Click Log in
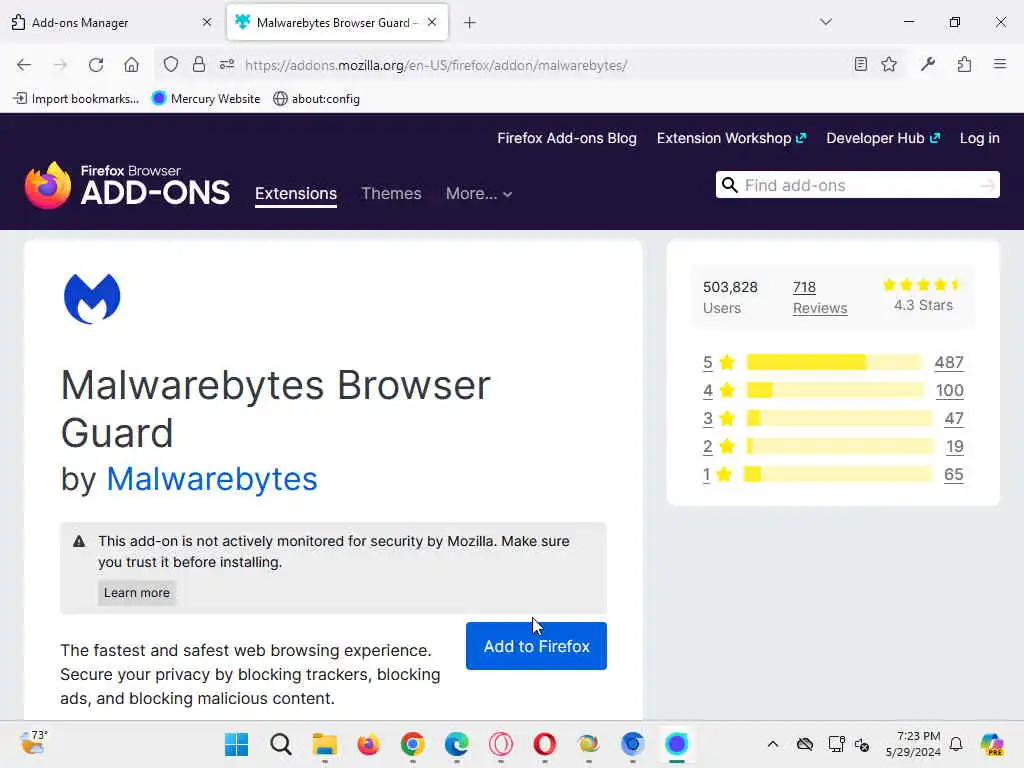1024x768 pixels. pyautogui.click(x=980, y=138)
